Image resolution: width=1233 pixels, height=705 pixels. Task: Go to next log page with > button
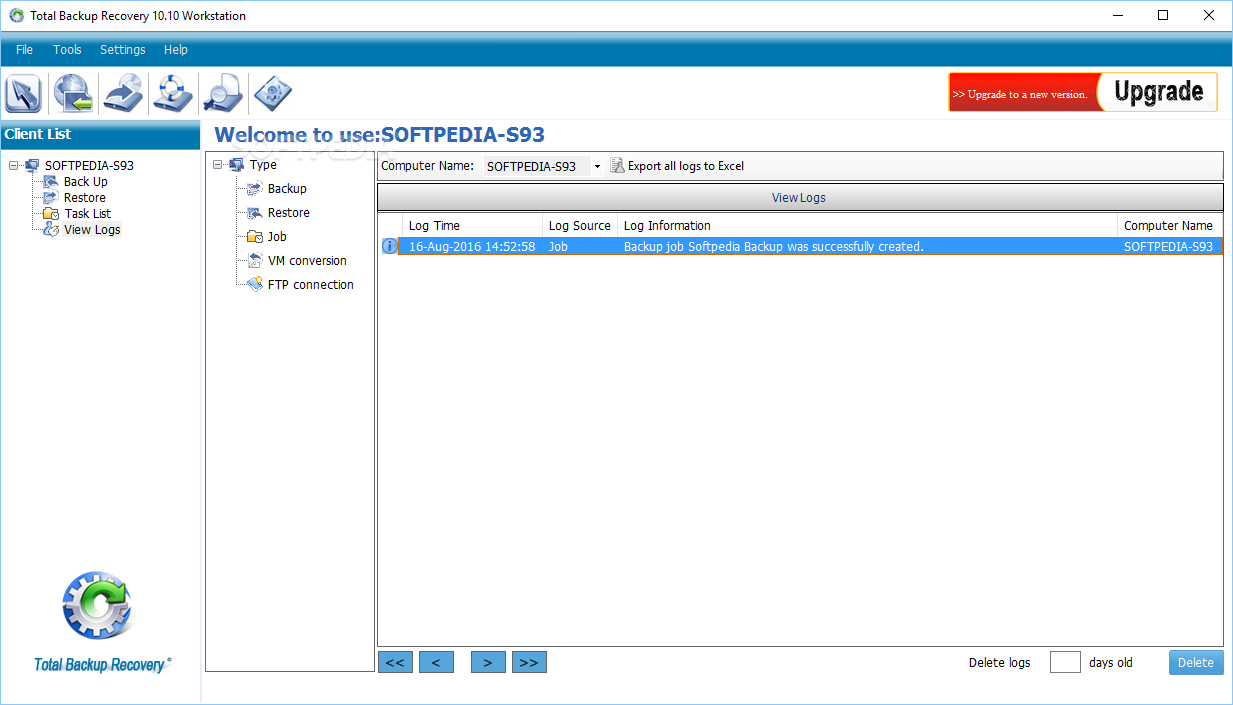click(x=488, y=662)
